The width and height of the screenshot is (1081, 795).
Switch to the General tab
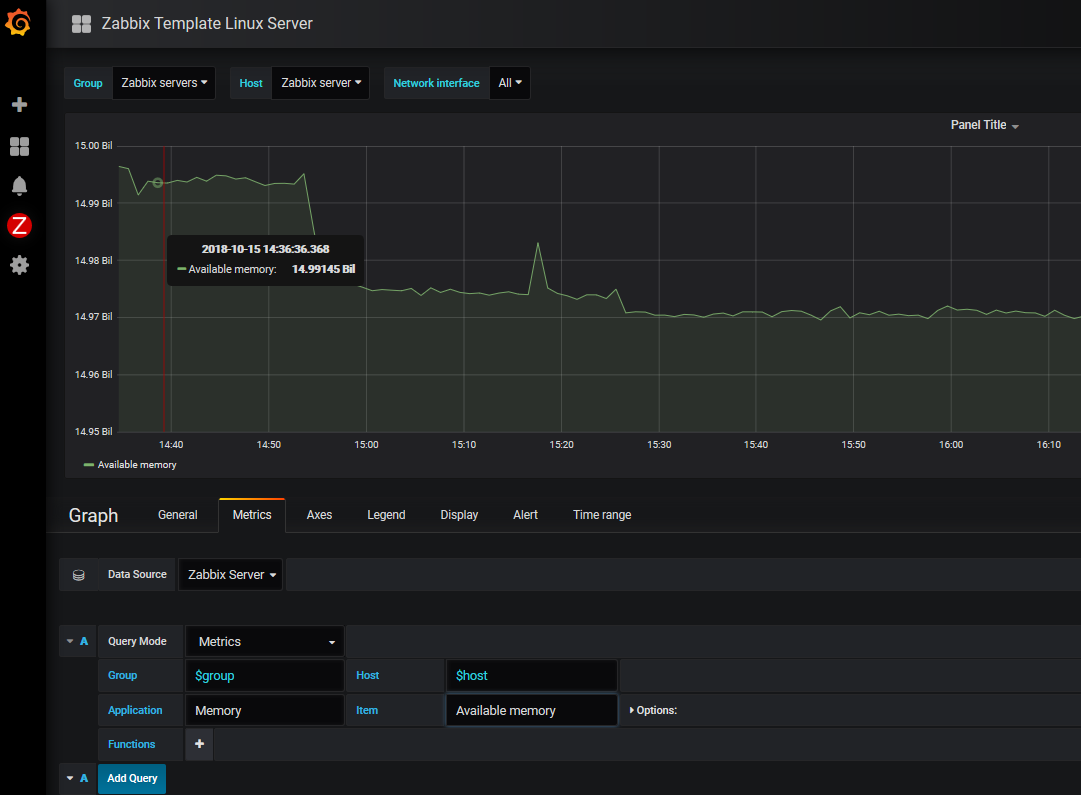click(177, 515)
